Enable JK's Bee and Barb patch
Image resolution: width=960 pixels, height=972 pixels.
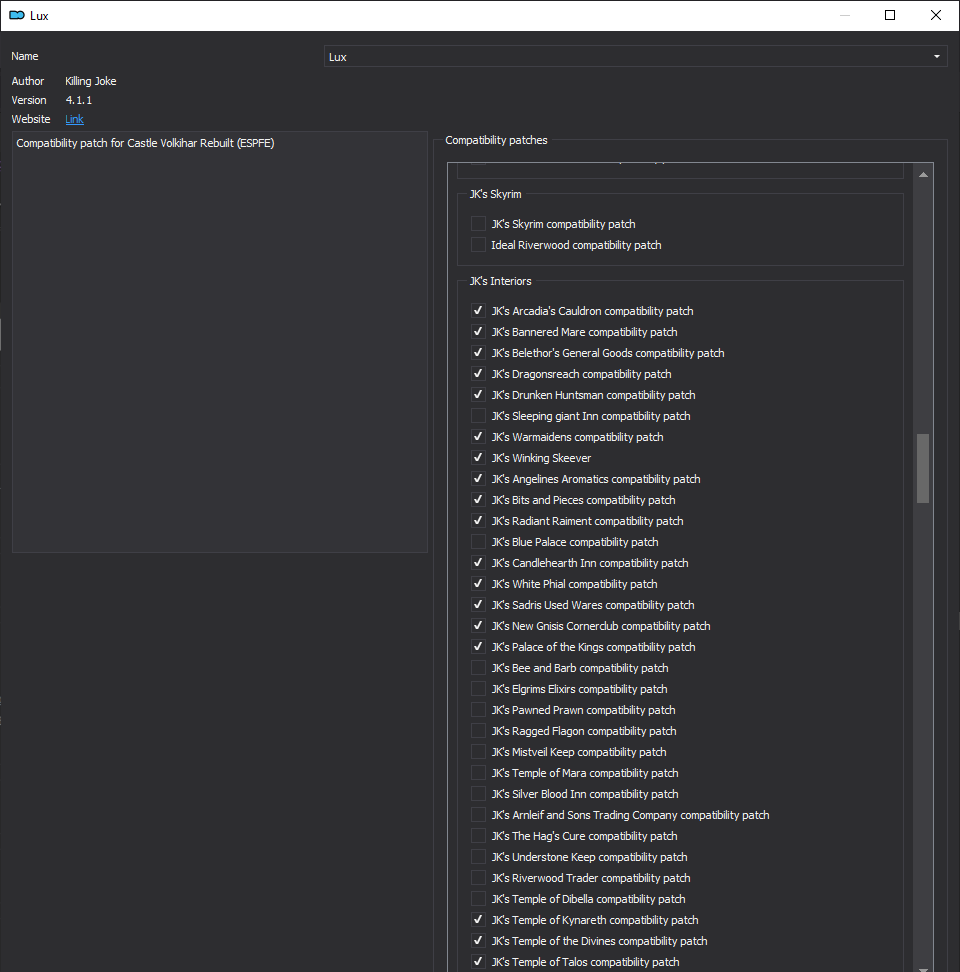[x=478, y=668]
